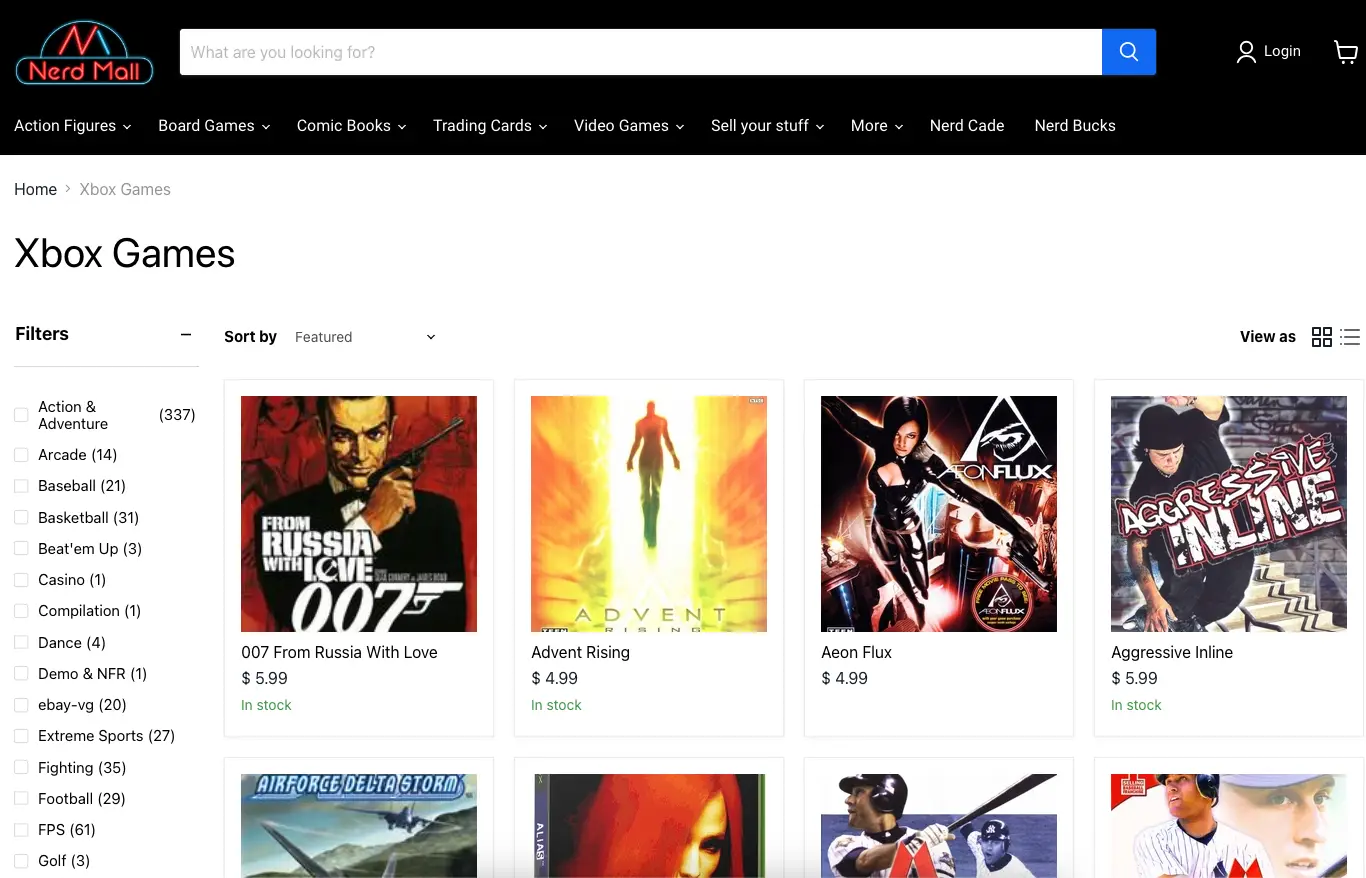Open the Advent Rising product title

[x=580, y=652]
